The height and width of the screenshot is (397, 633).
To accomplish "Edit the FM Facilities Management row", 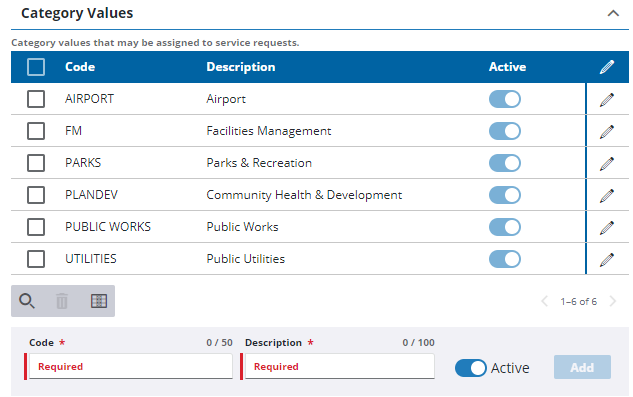I will coord(607,131).
